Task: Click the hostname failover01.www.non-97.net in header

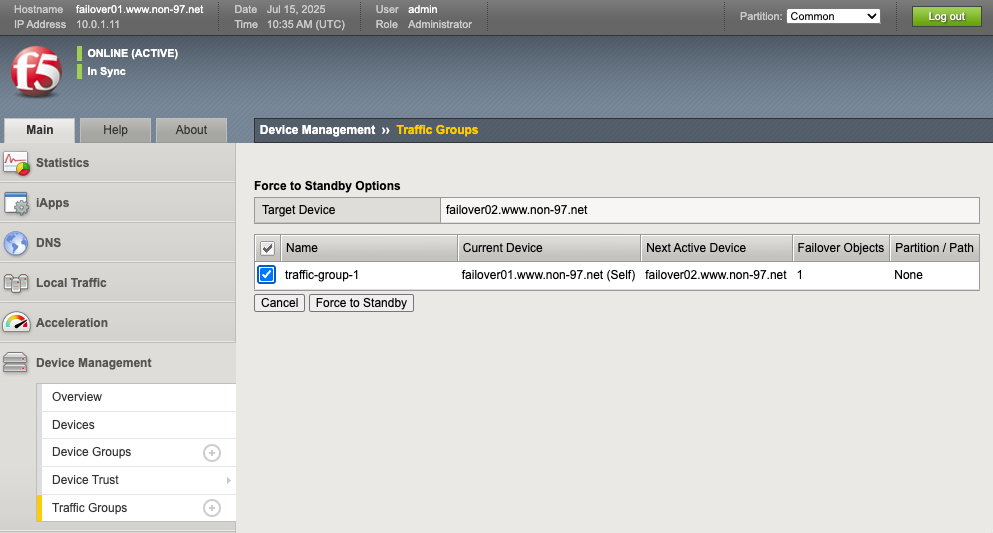Action: point(140,9)
